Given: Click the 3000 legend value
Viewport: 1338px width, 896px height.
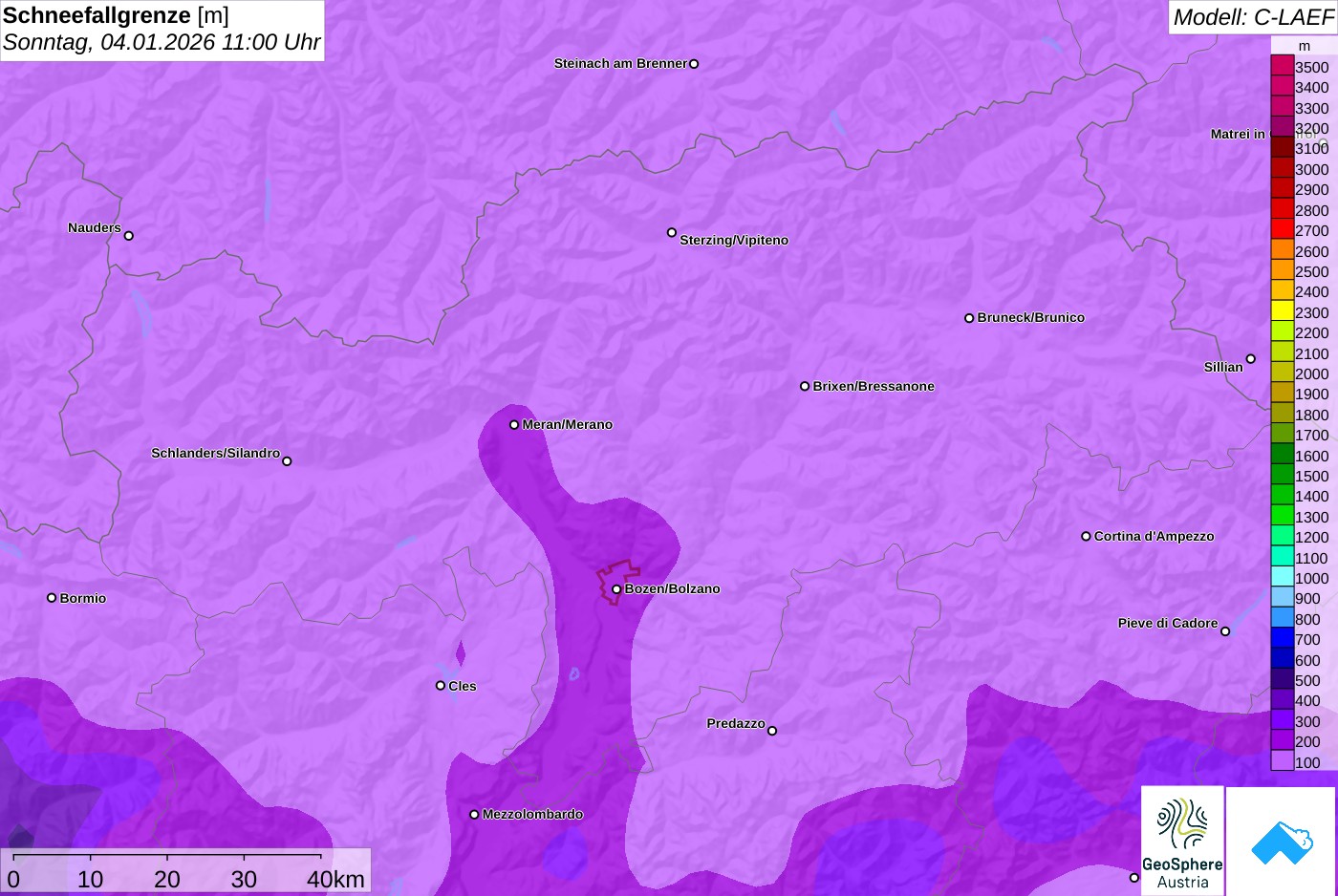Looking at the screenshot, I should (x=1311, y=169).
